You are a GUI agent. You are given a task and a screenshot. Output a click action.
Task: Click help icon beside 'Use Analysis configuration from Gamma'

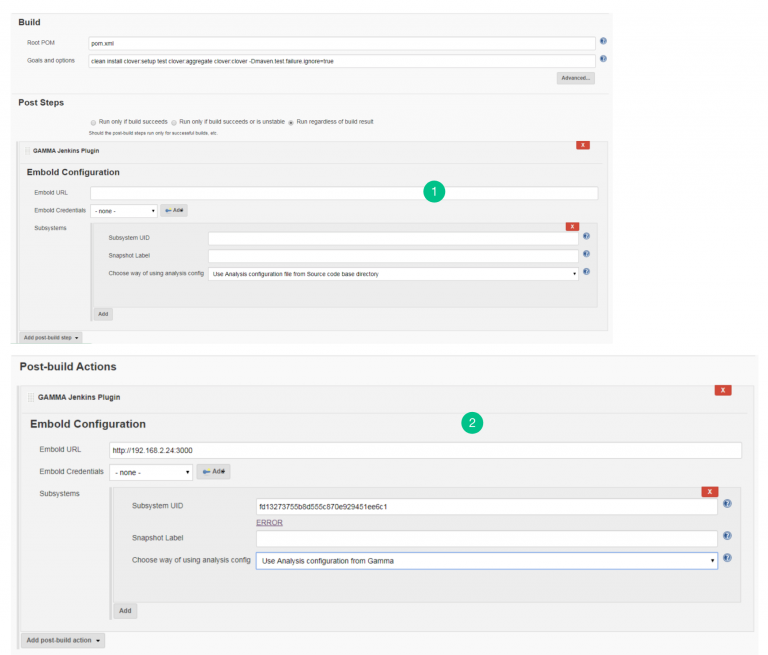click(727, 559)
